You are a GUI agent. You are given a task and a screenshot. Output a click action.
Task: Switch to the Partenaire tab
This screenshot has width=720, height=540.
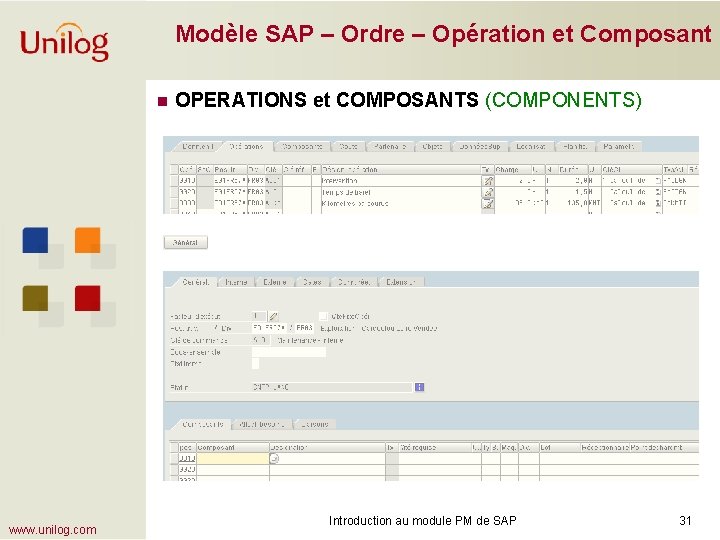[390, 146]
